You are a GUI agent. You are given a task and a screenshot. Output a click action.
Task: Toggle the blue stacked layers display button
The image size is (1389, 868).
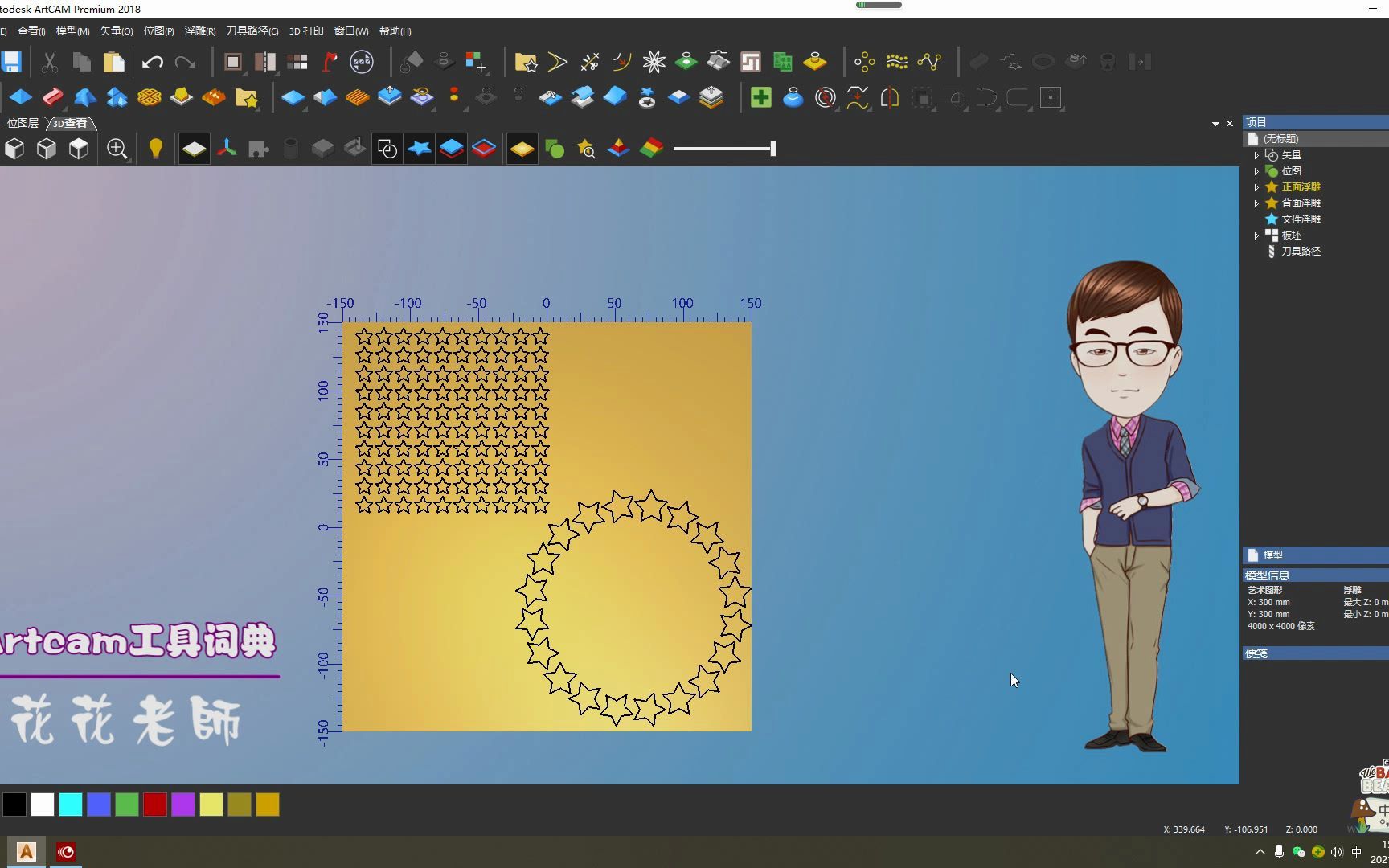pyautogui.click(x=452, y=149)
